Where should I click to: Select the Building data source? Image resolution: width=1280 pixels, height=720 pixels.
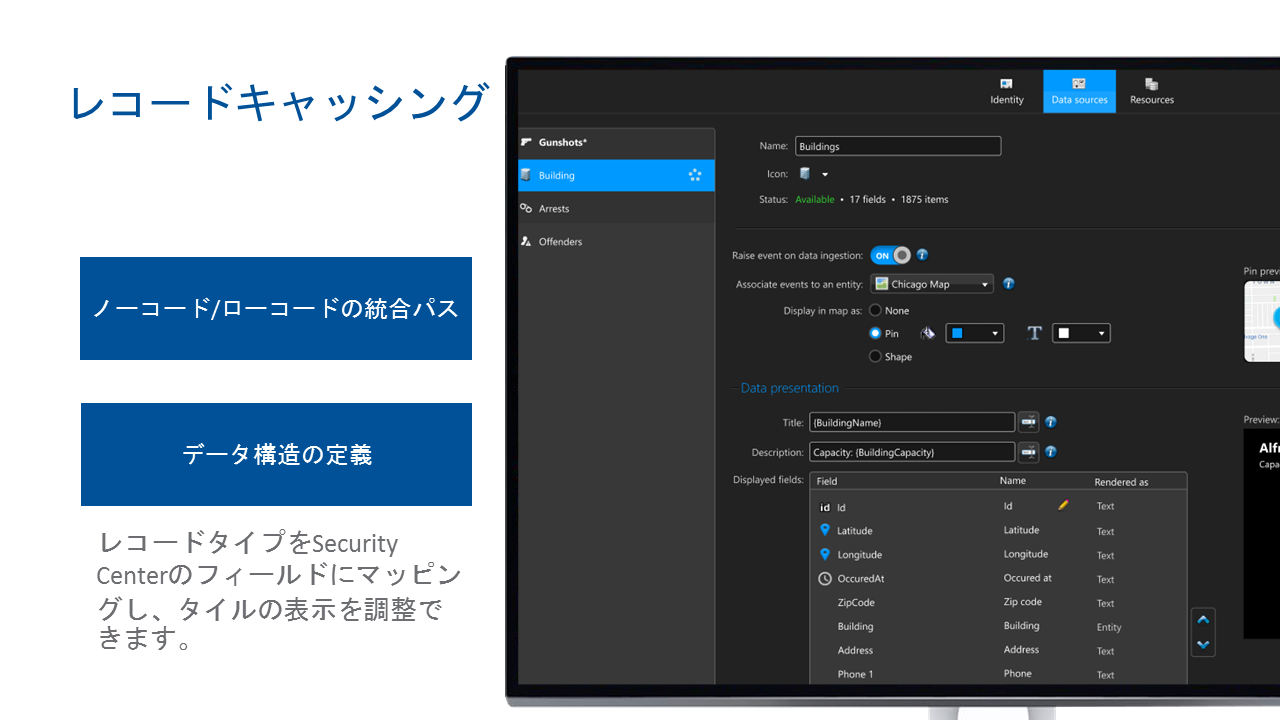click(x=616, y=175)
